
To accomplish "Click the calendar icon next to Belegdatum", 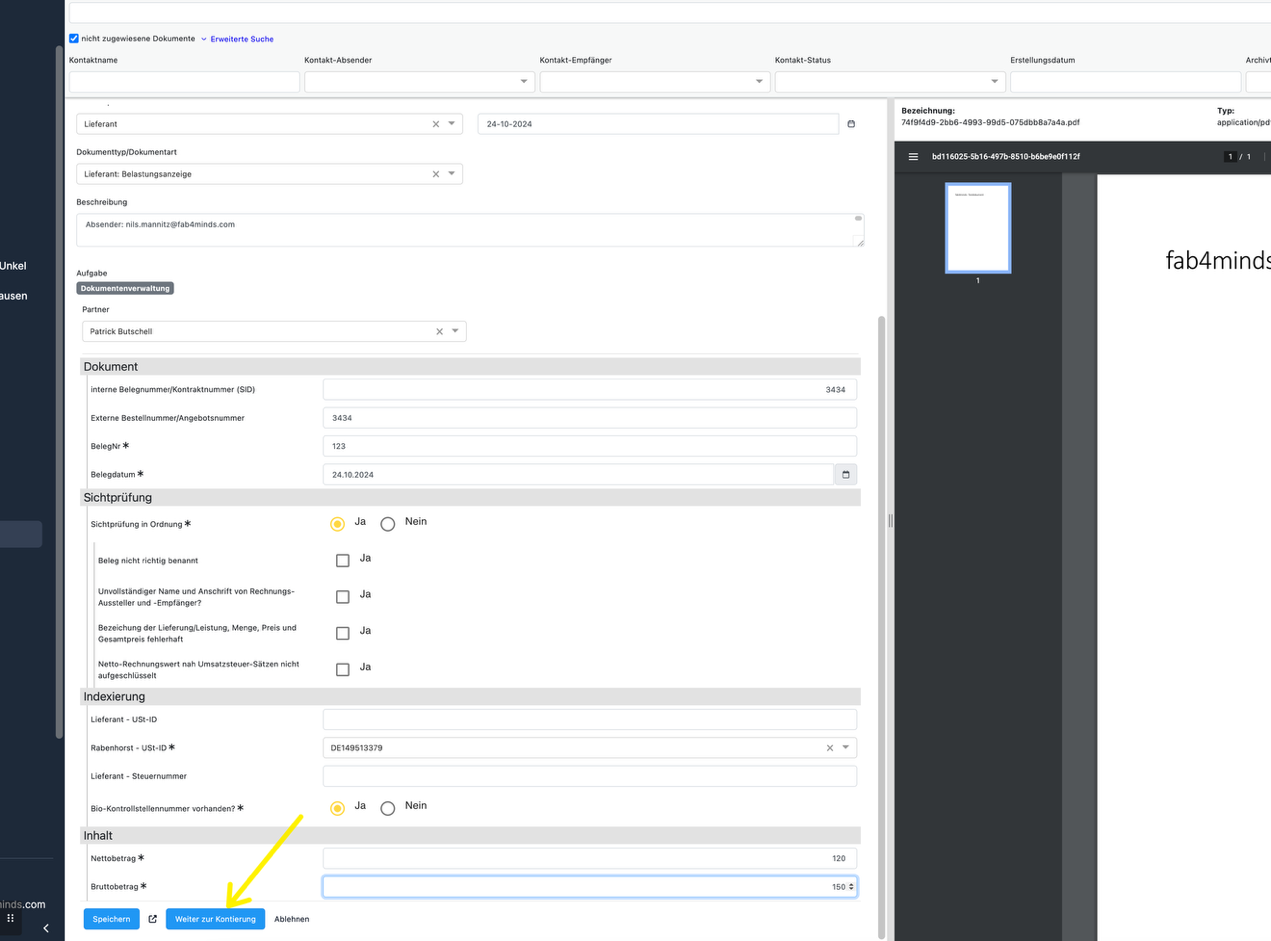I will 845,475.
